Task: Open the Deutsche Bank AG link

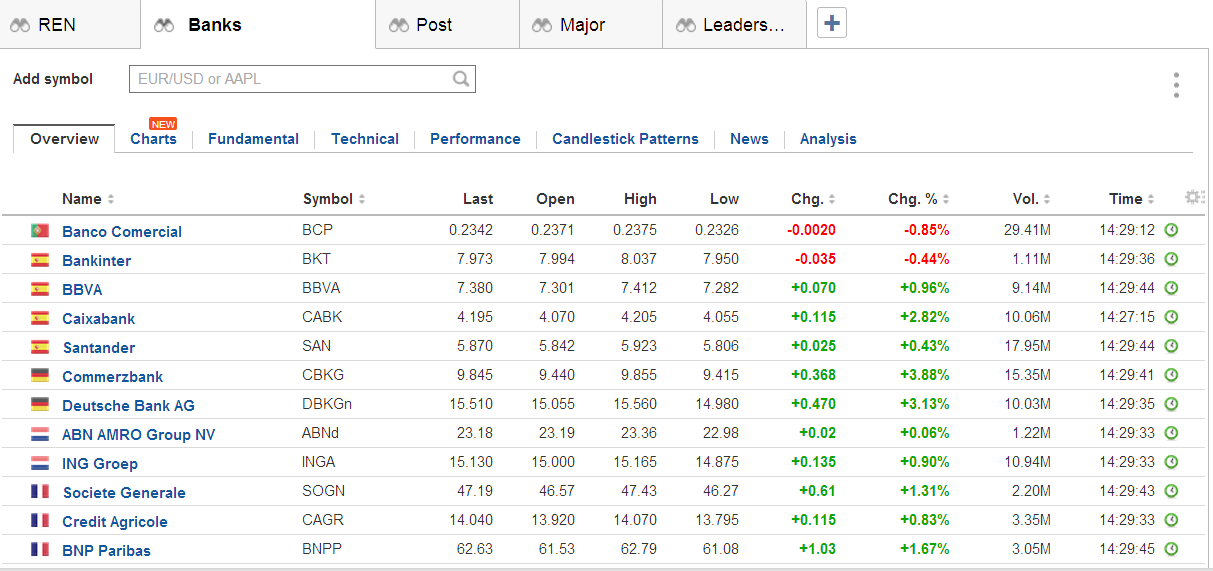Action: 128,405
